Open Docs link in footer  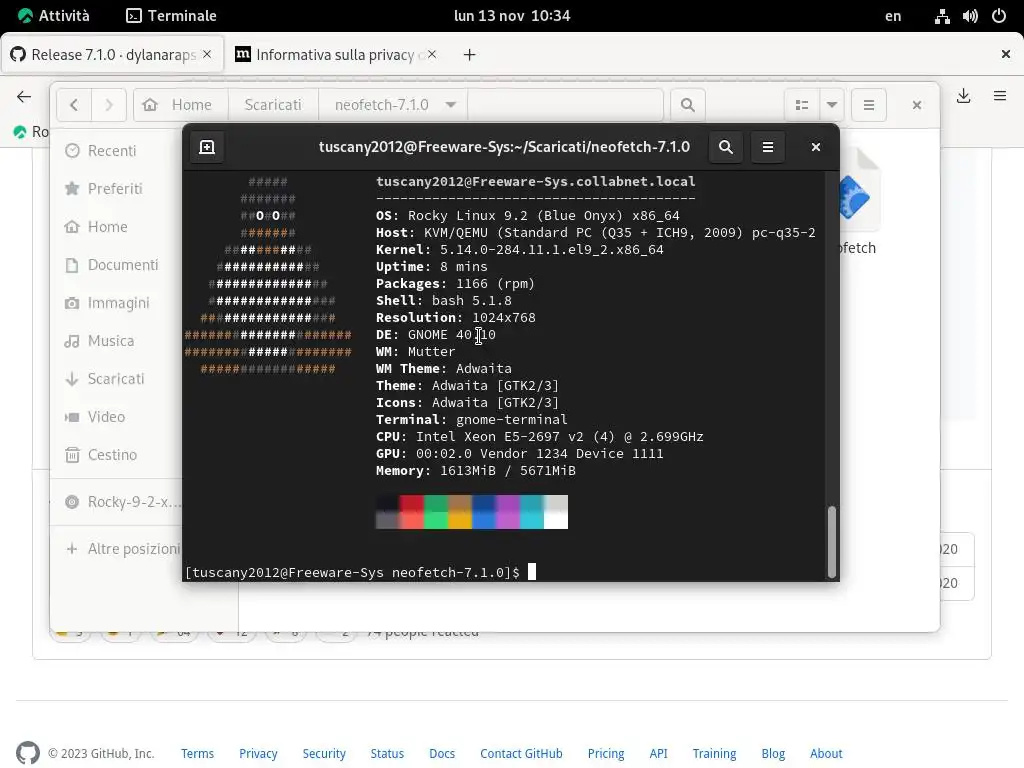(x=442, y=754)
